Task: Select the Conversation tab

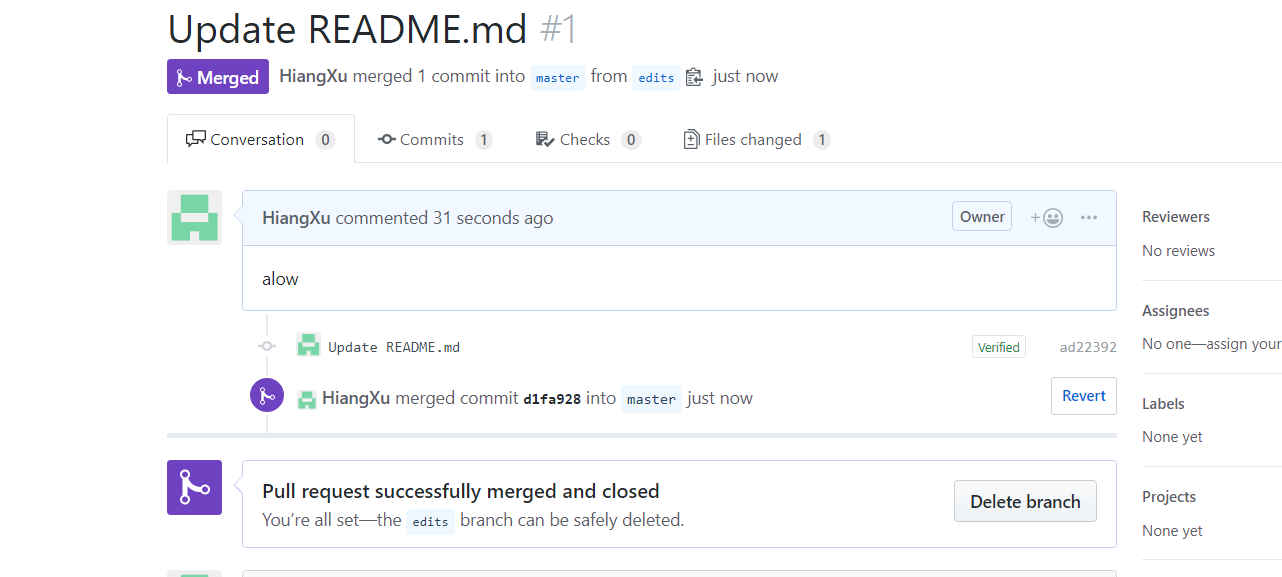Action: coord(260,140)
